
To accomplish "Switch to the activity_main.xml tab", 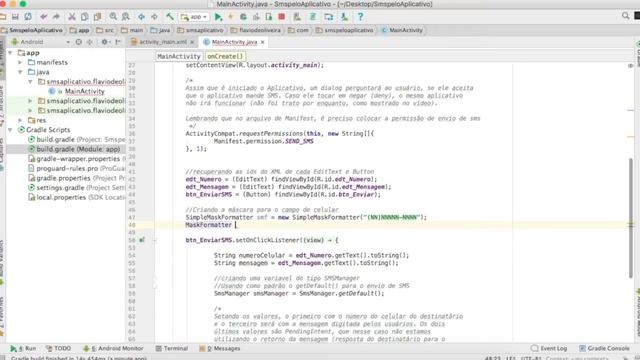I will pyautogui.click(x=163, y=42).
